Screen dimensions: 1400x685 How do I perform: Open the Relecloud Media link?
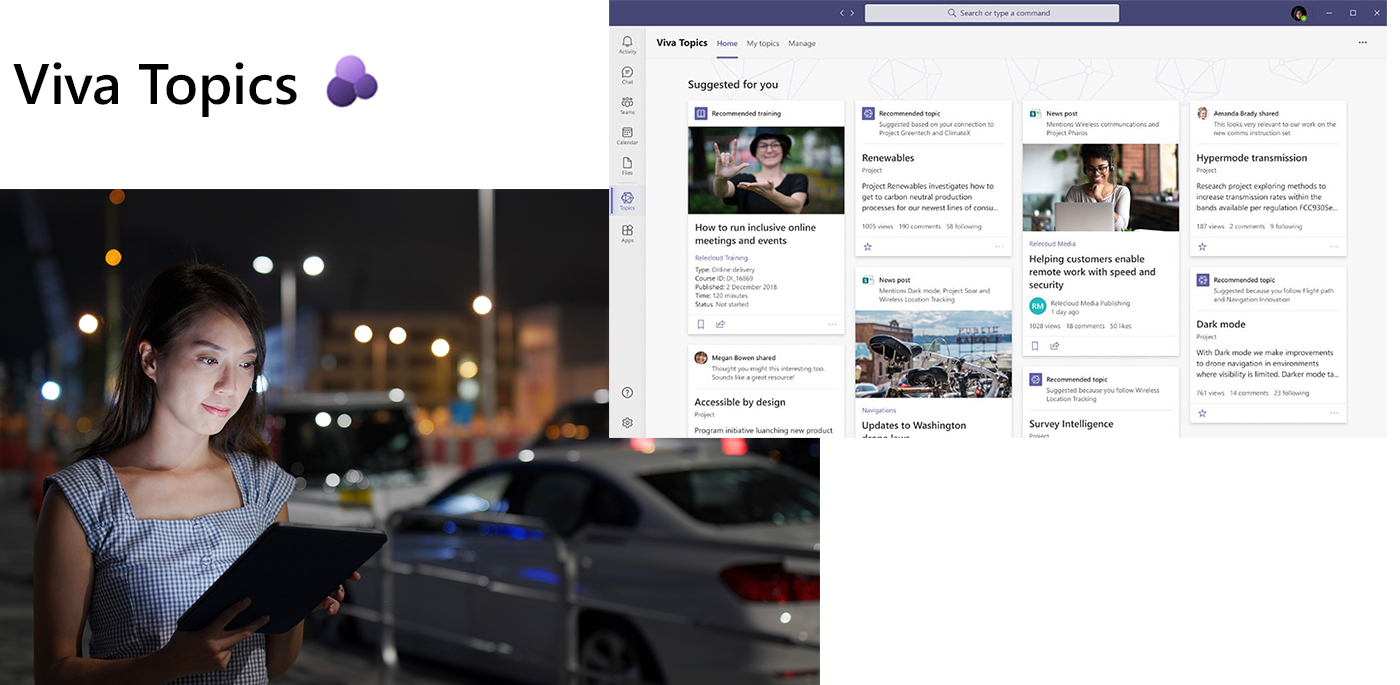1052,244
